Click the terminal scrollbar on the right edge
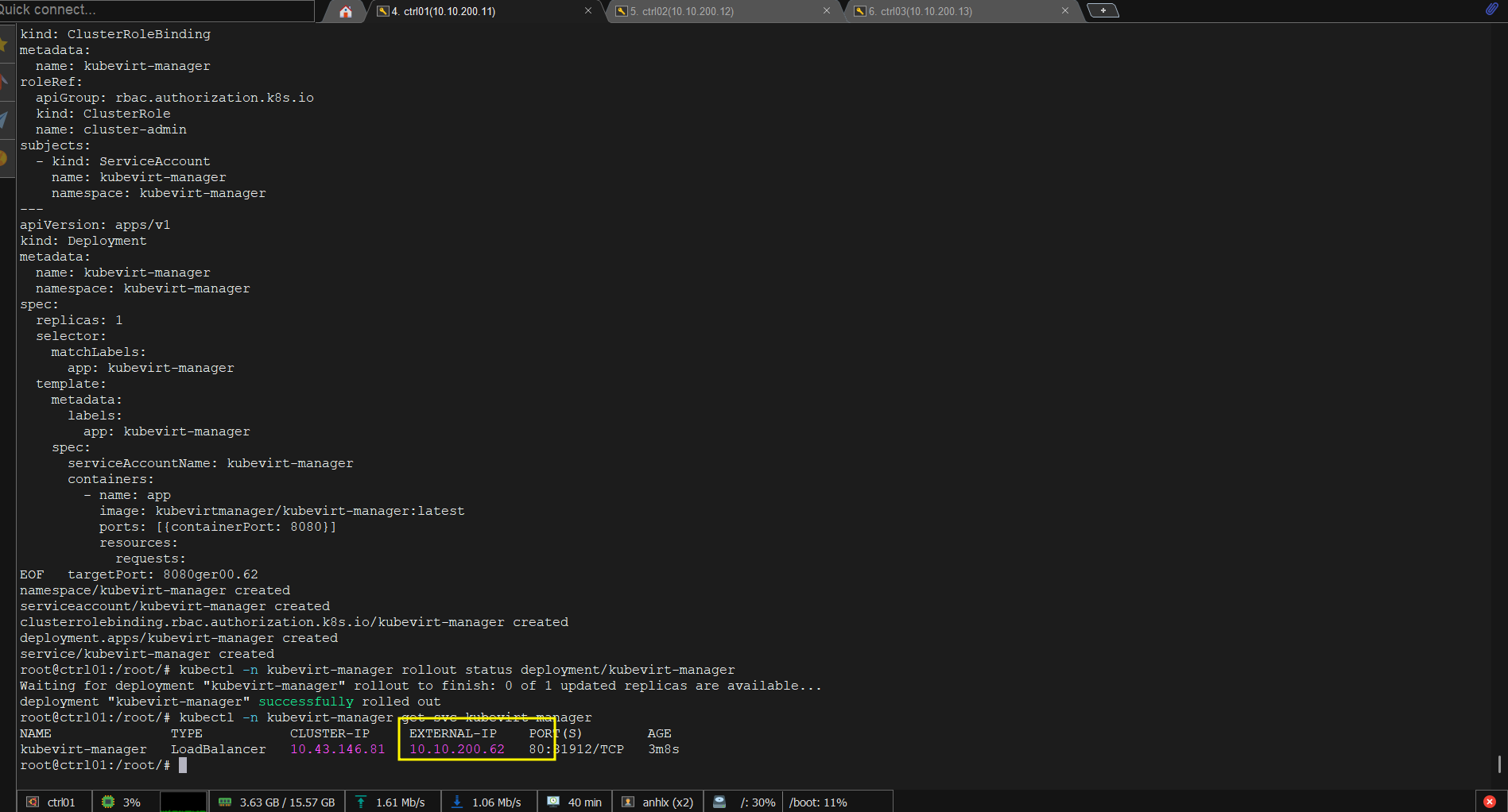This screenshot has height=812, width=1508. 1499,764
